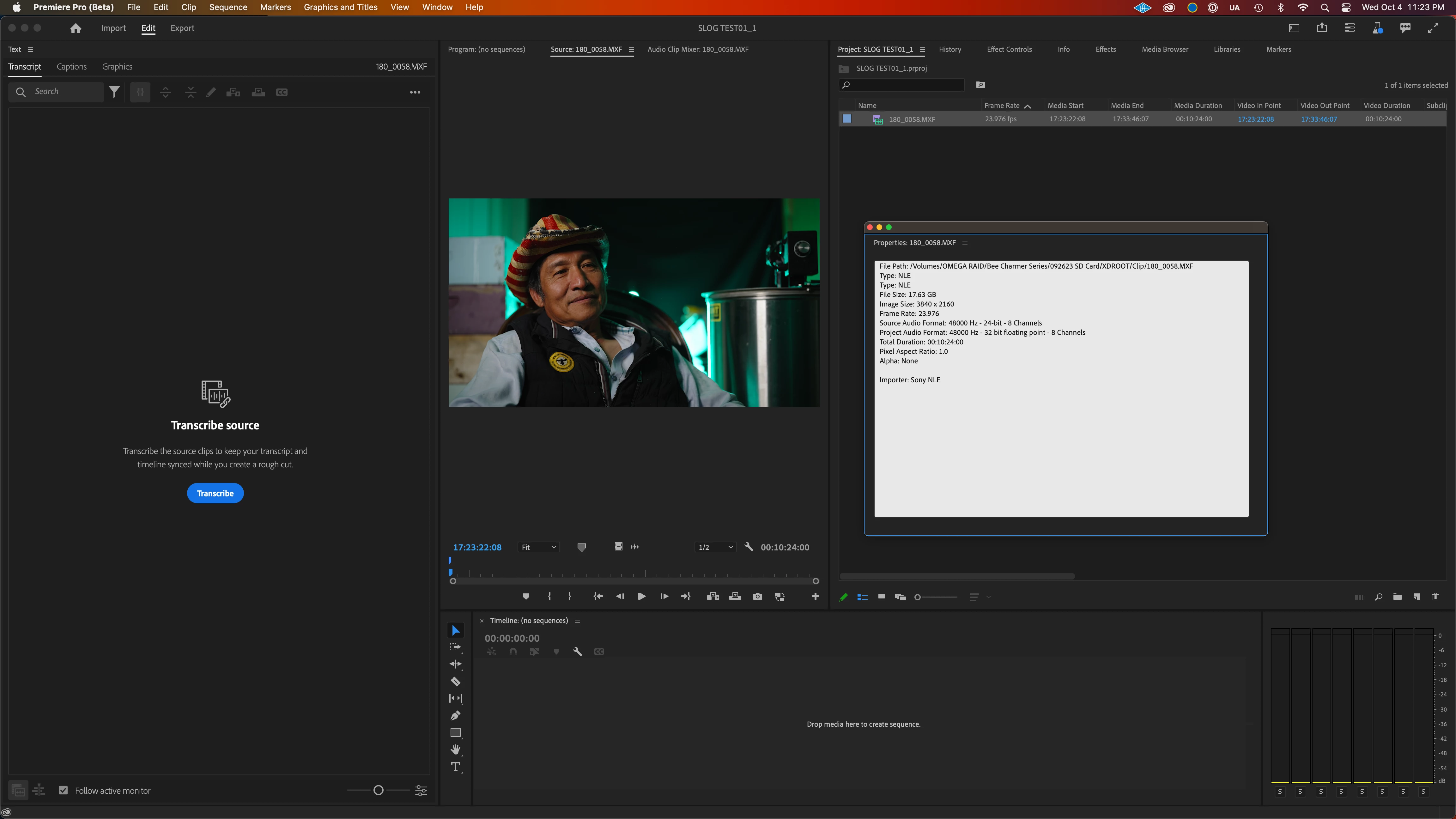Select the Pen tool
Viewport: 1456px width, 819px height.
click(456, 716)
